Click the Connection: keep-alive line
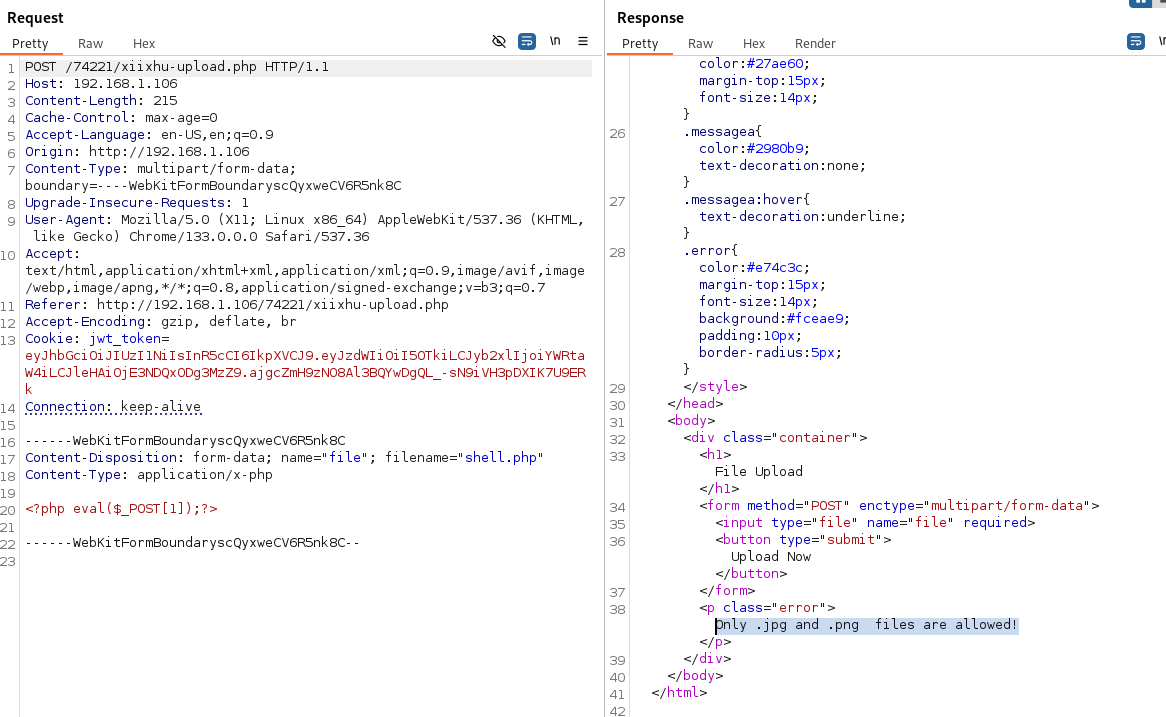 coord(113,407)
